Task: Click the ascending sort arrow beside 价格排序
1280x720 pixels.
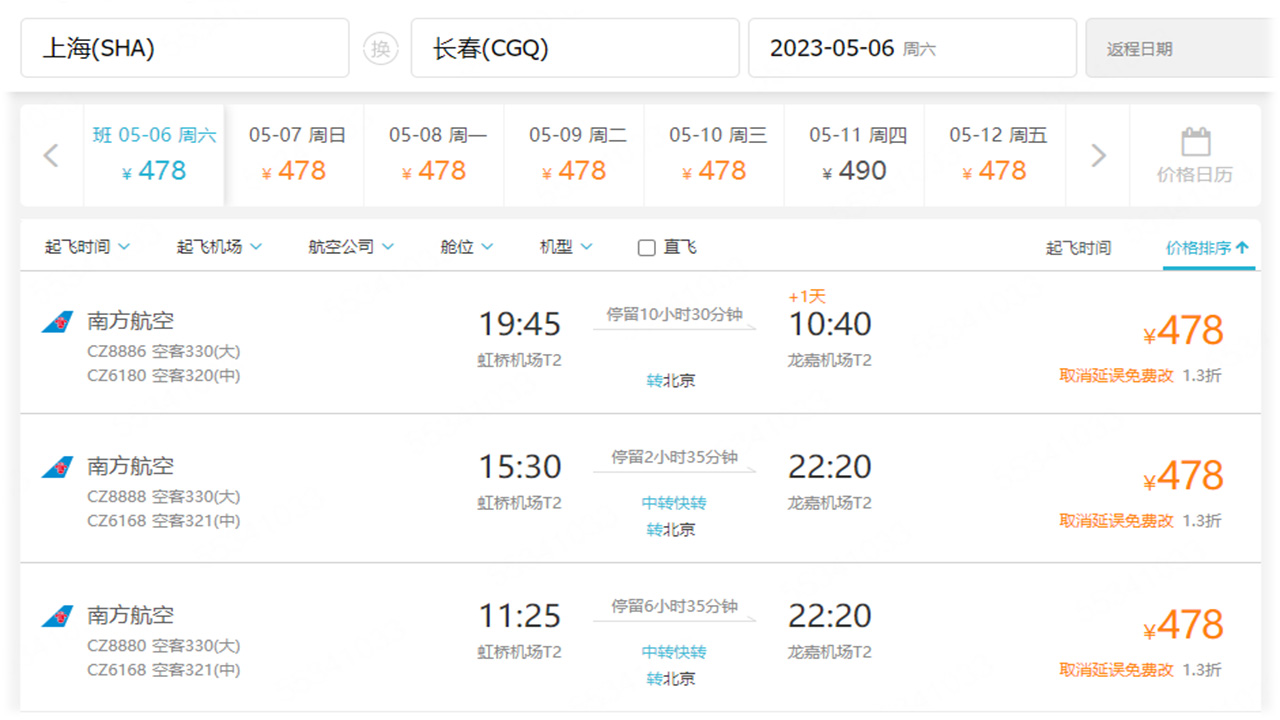Action: [x=1242, y=246]
